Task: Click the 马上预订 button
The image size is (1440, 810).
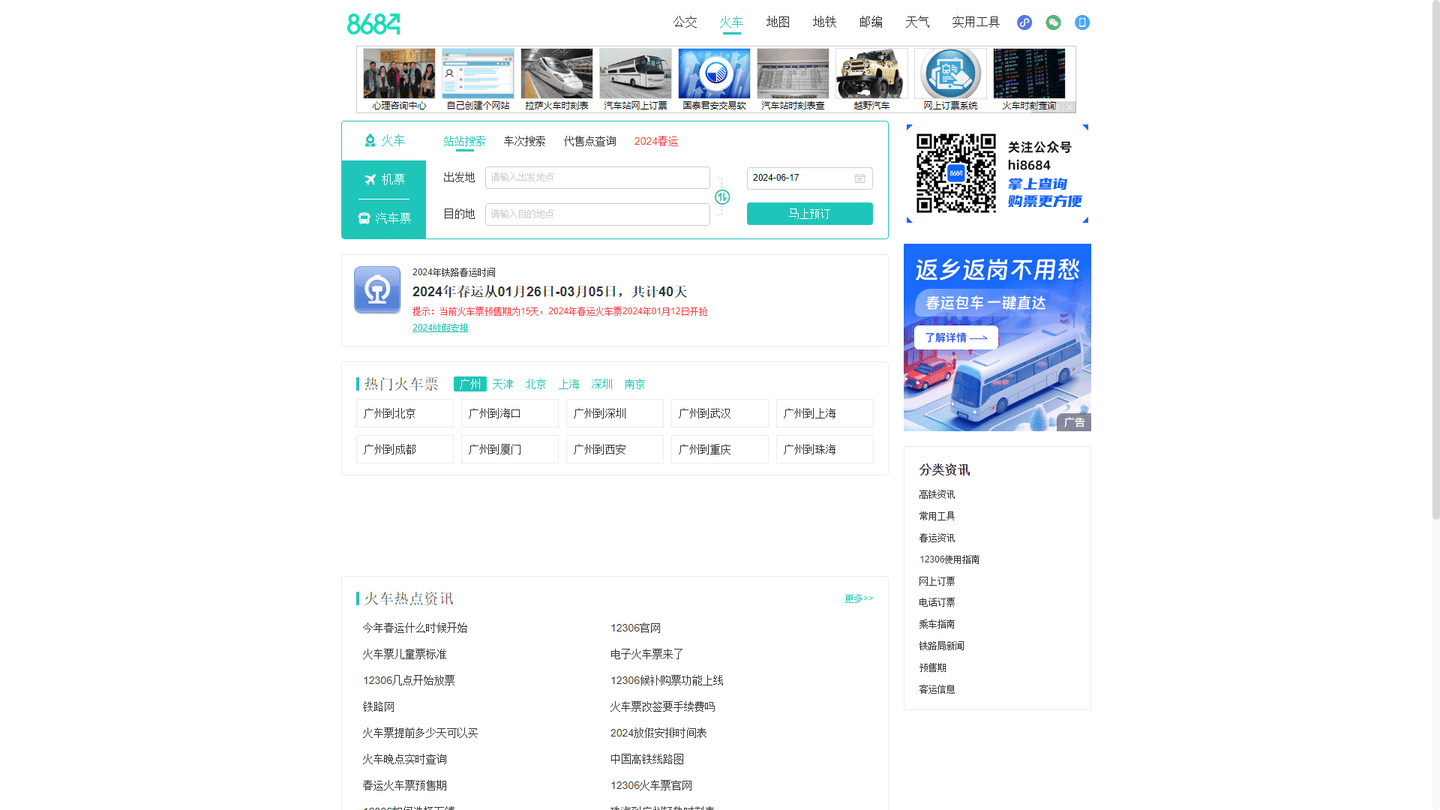Action: (x=810, y=214)
